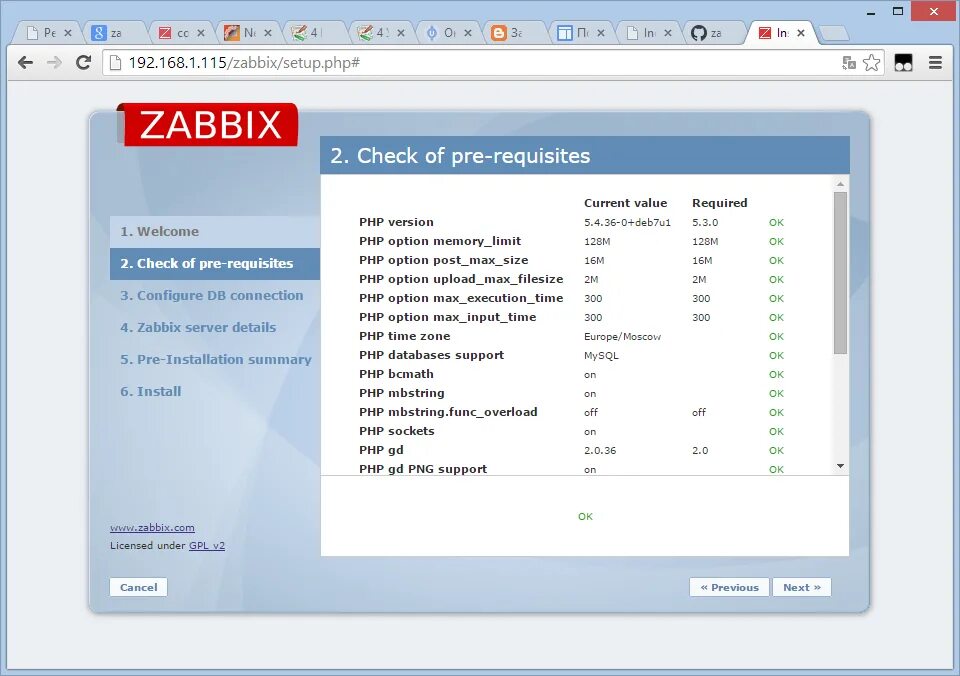This screenshot has height=676, width=960.
Task: Go back with the browser back arrow
Action: tap(25, 62)
